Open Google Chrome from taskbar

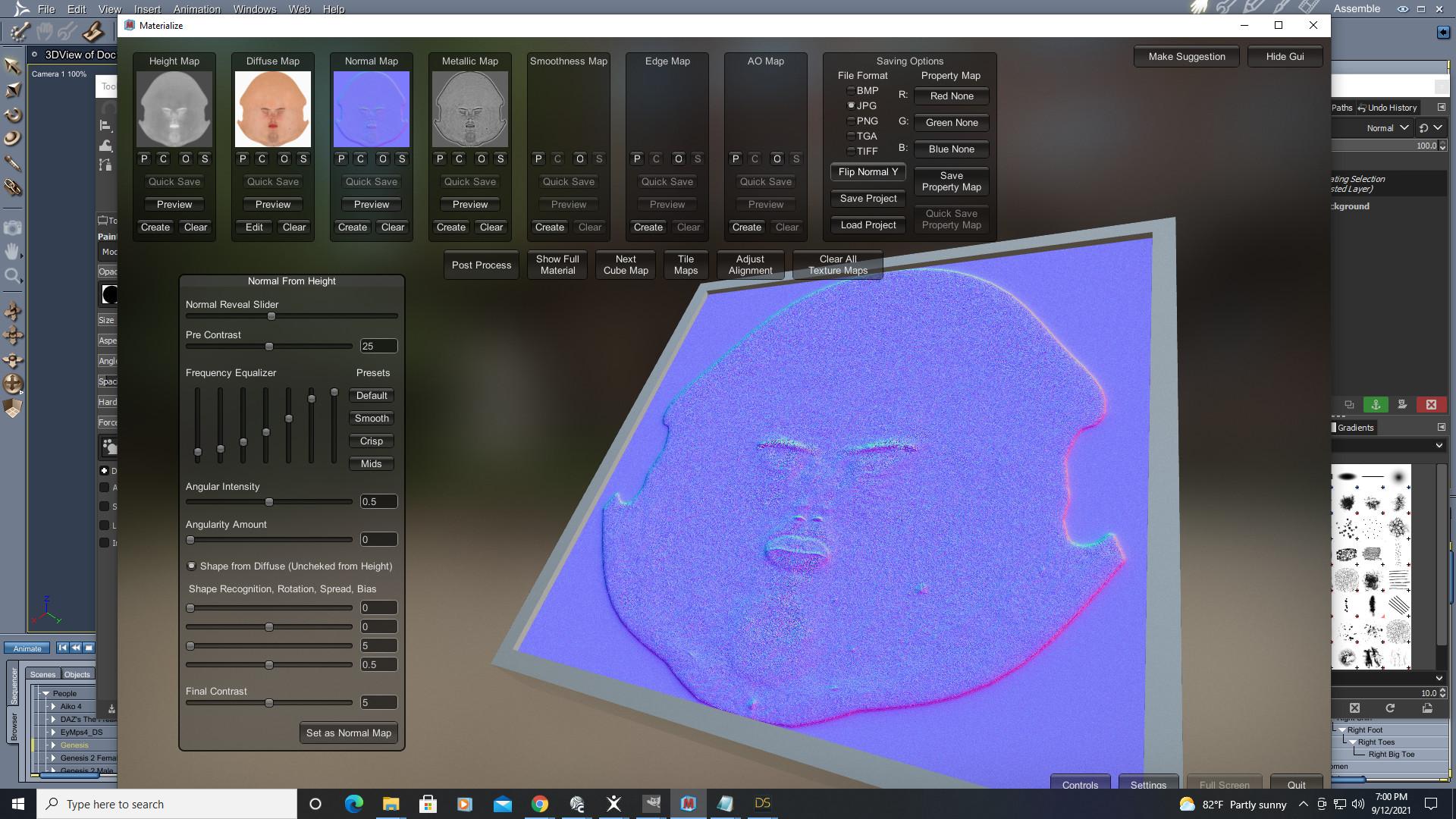pos(539,804)
